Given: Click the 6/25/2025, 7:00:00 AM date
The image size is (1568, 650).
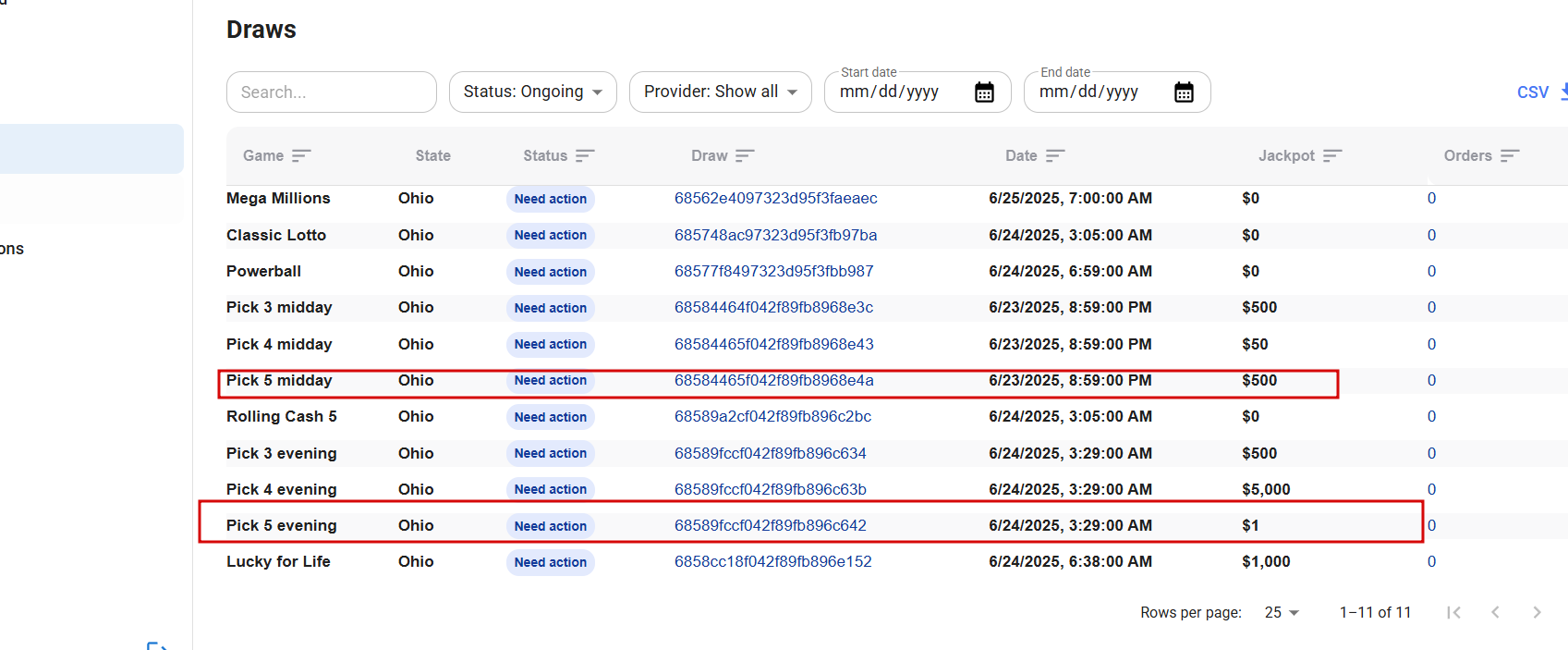Looking at the screenshot, I should [x=1070, y=198].
